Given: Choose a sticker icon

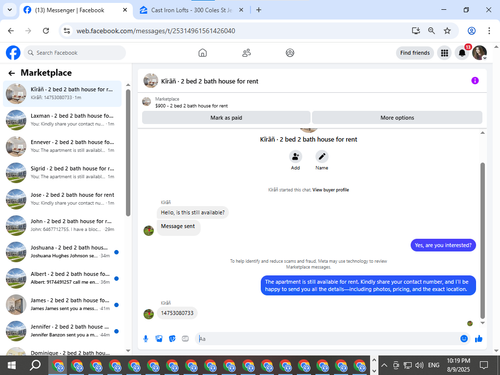Looking at the screenshot, I should click(172, 339).
